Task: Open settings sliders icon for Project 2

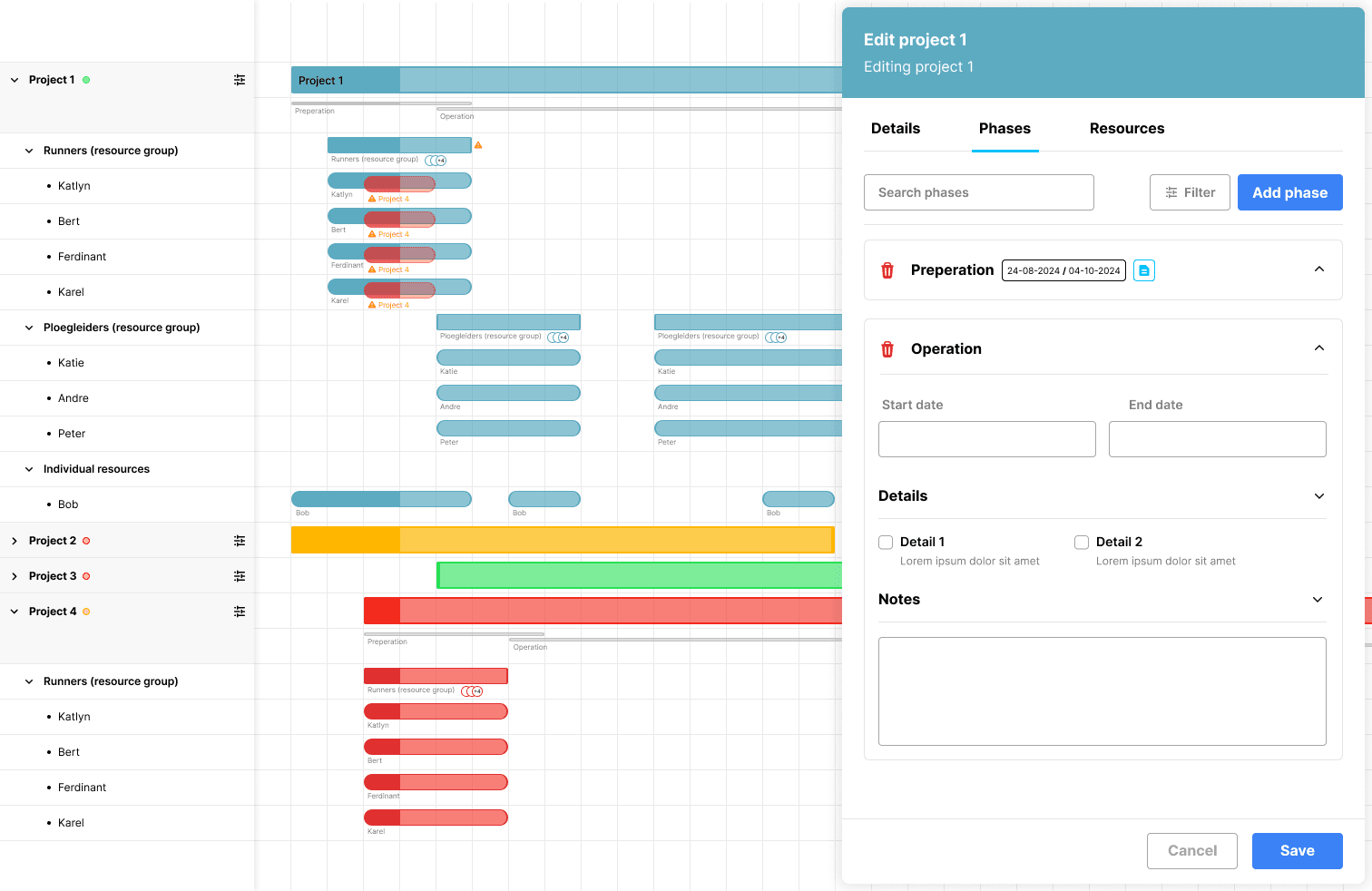Action: [x=240, y=540]
